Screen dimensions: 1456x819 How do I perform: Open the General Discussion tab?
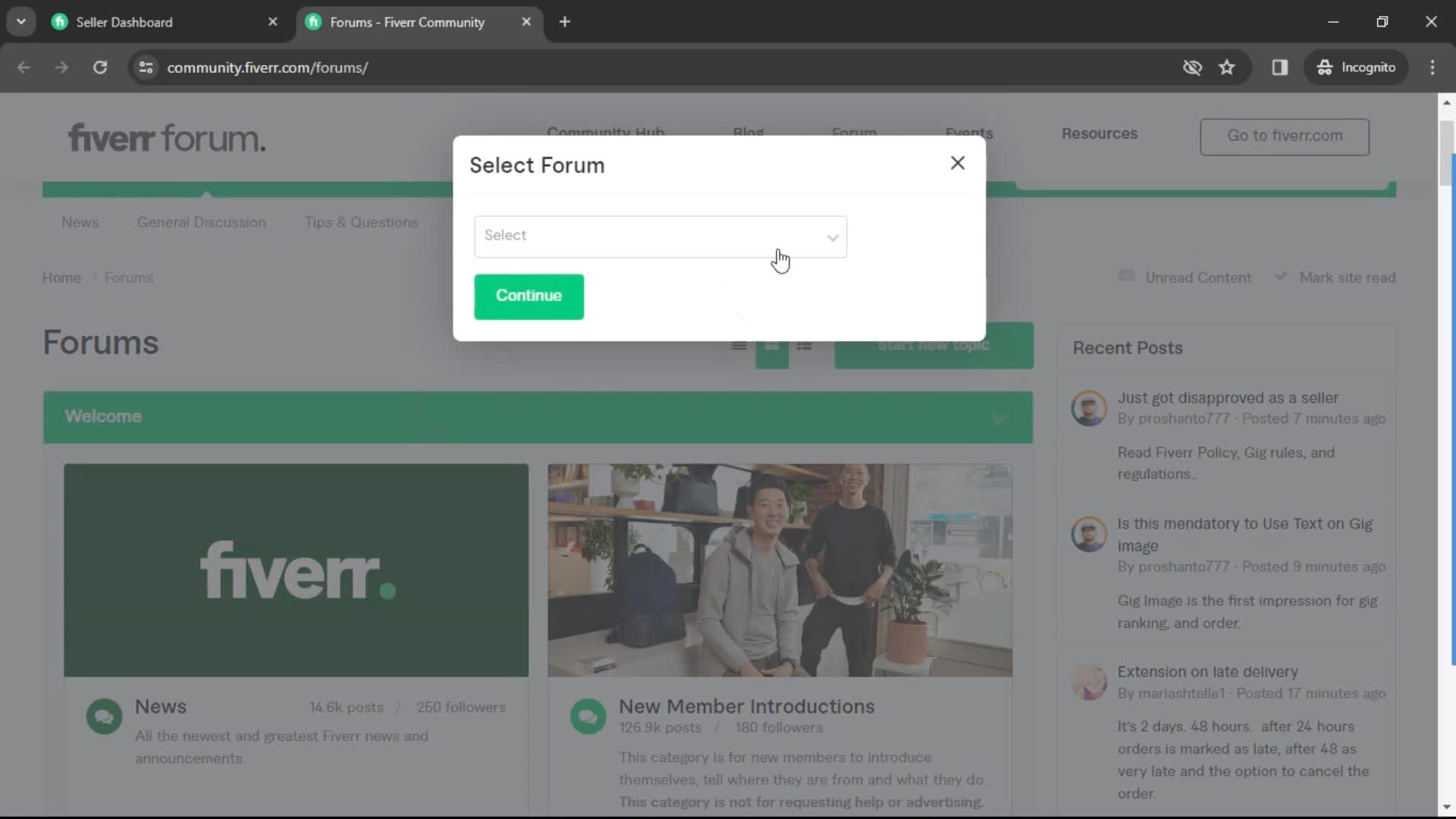pyautogui.click(x=202, y=222)
